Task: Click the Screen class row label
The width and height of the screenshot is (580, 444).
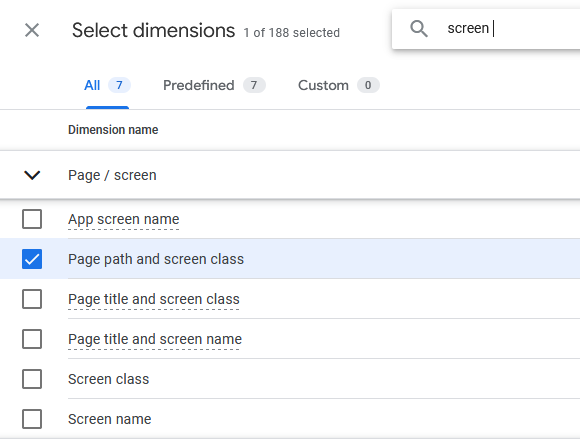Action: click(108, 379)
